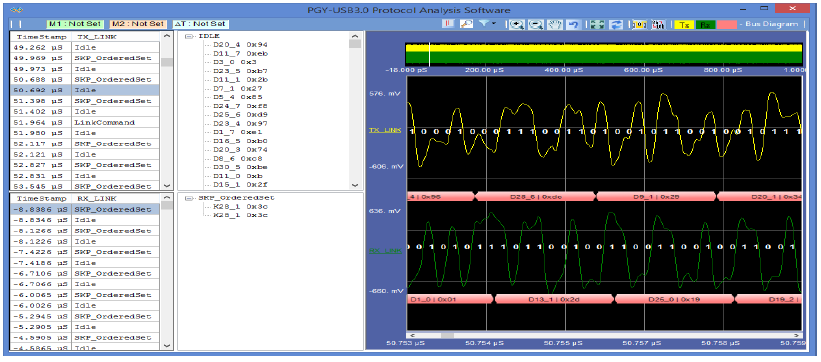This screenshot has height=362, width=821.
Task: Click RX table scrollbar down arrow
Action: (167, 345)
